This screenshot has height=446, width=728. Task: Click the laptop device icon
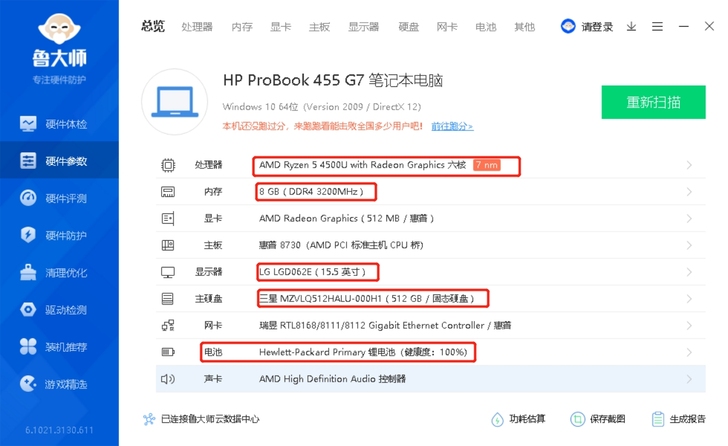point(175,102)
